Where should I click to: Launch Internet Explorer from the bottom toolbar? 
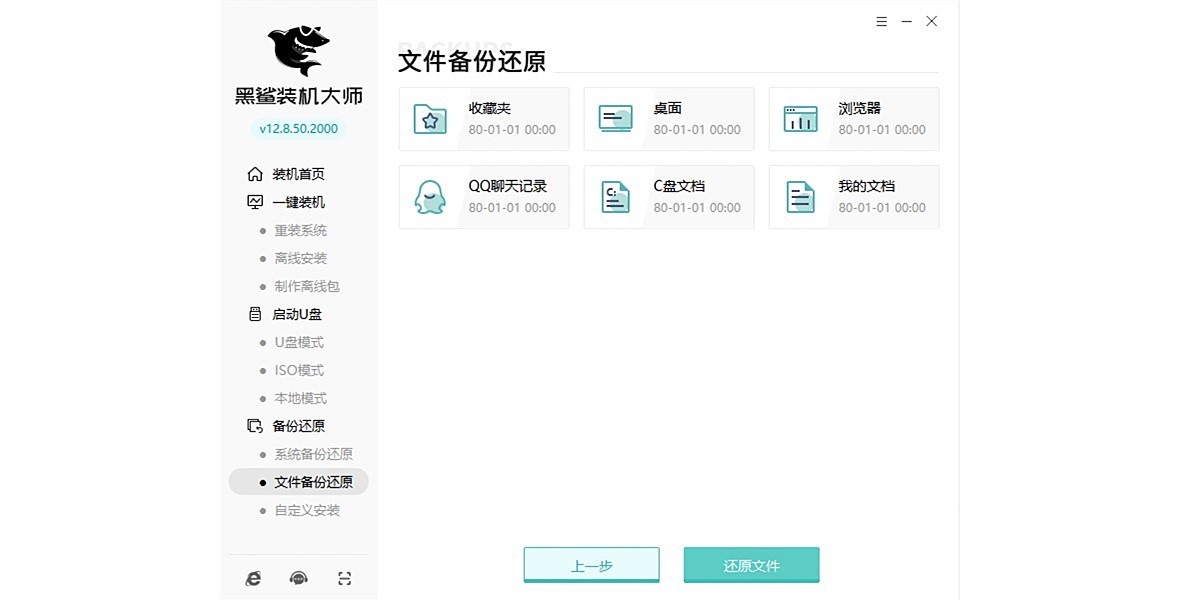pyautogui.click(x=253, y=578)
